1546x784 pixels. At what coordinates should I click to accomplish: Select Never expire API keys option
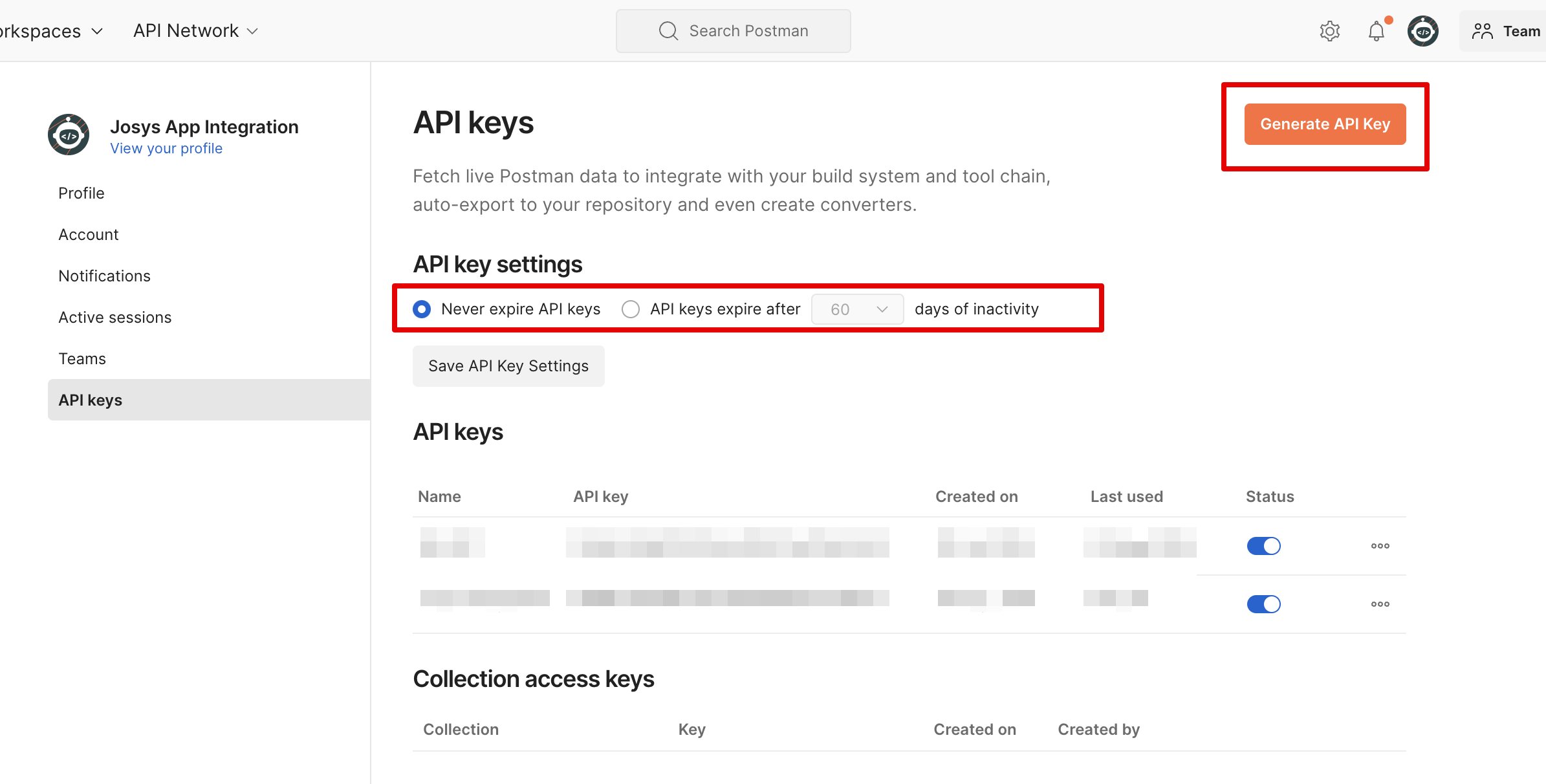tap(422, 309)
